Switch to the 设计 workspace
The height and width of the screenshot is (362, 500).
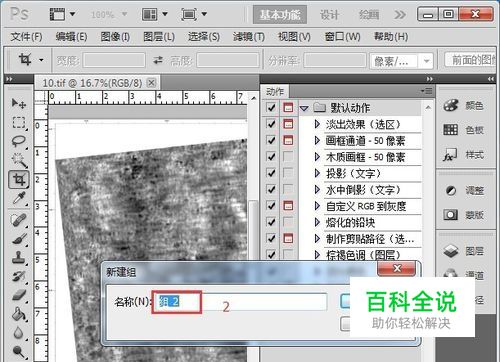(329, 14)
